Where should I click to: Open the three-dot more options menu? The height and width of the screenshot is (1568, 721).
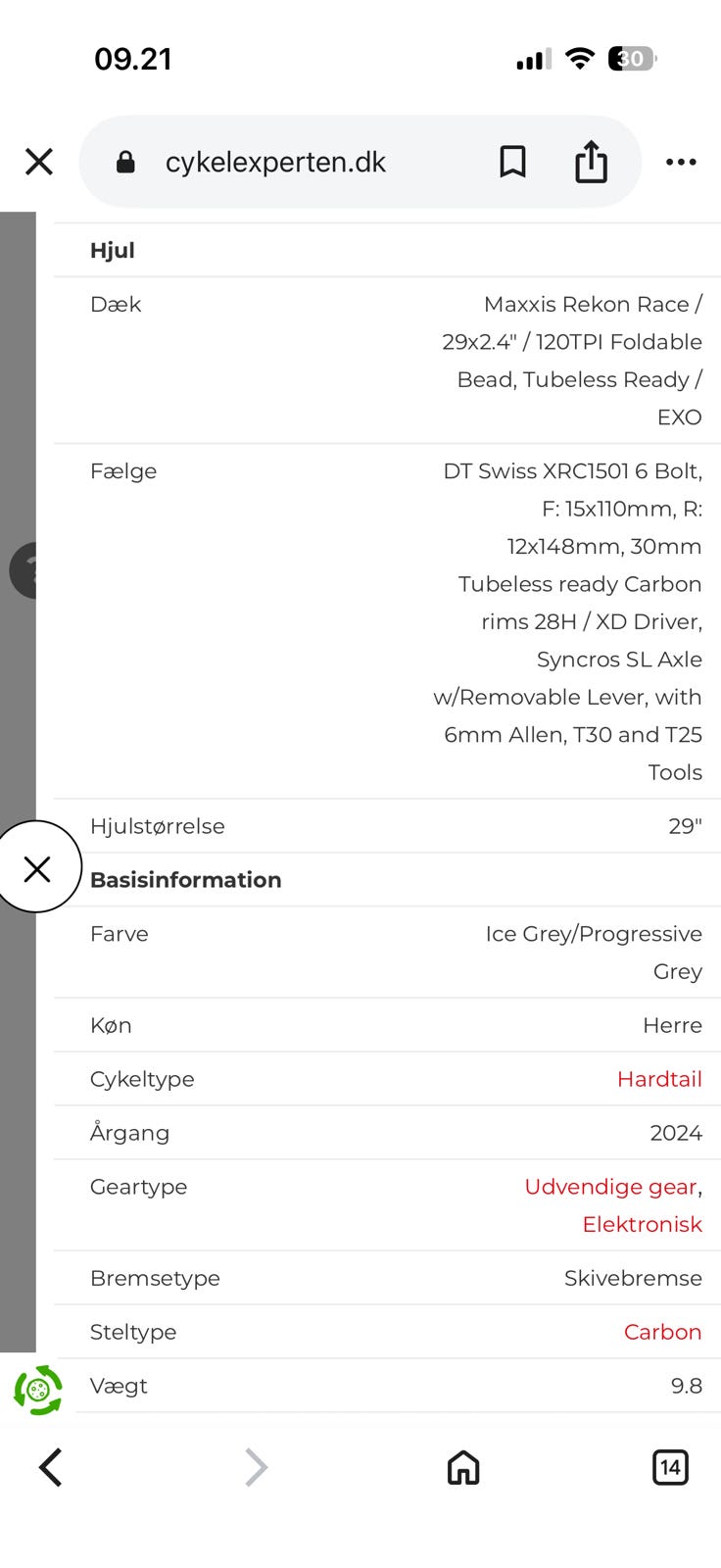[x=681, y=162]
